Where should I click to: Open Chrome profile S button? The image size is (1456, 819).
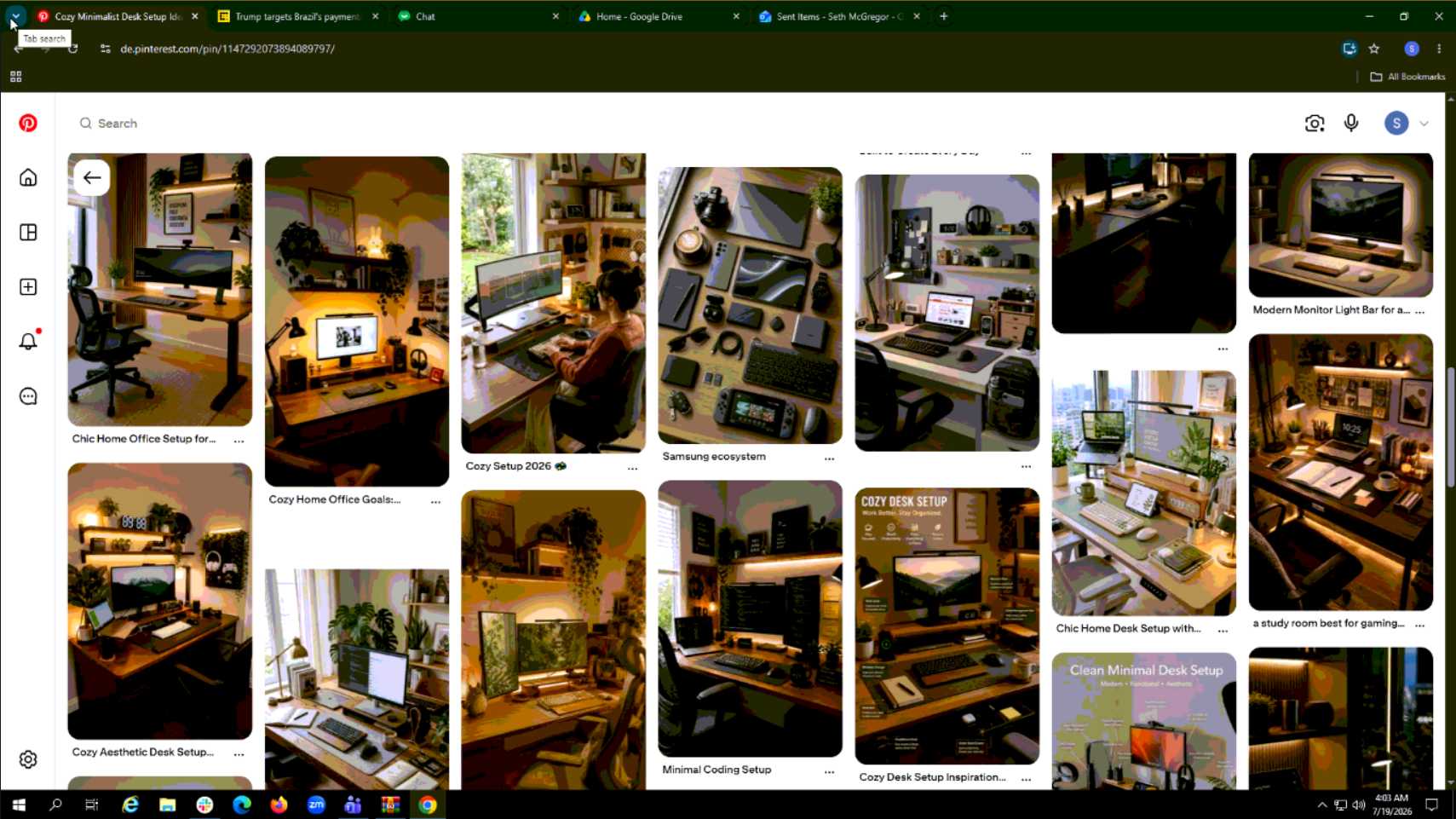click(x=1412, y=49)
